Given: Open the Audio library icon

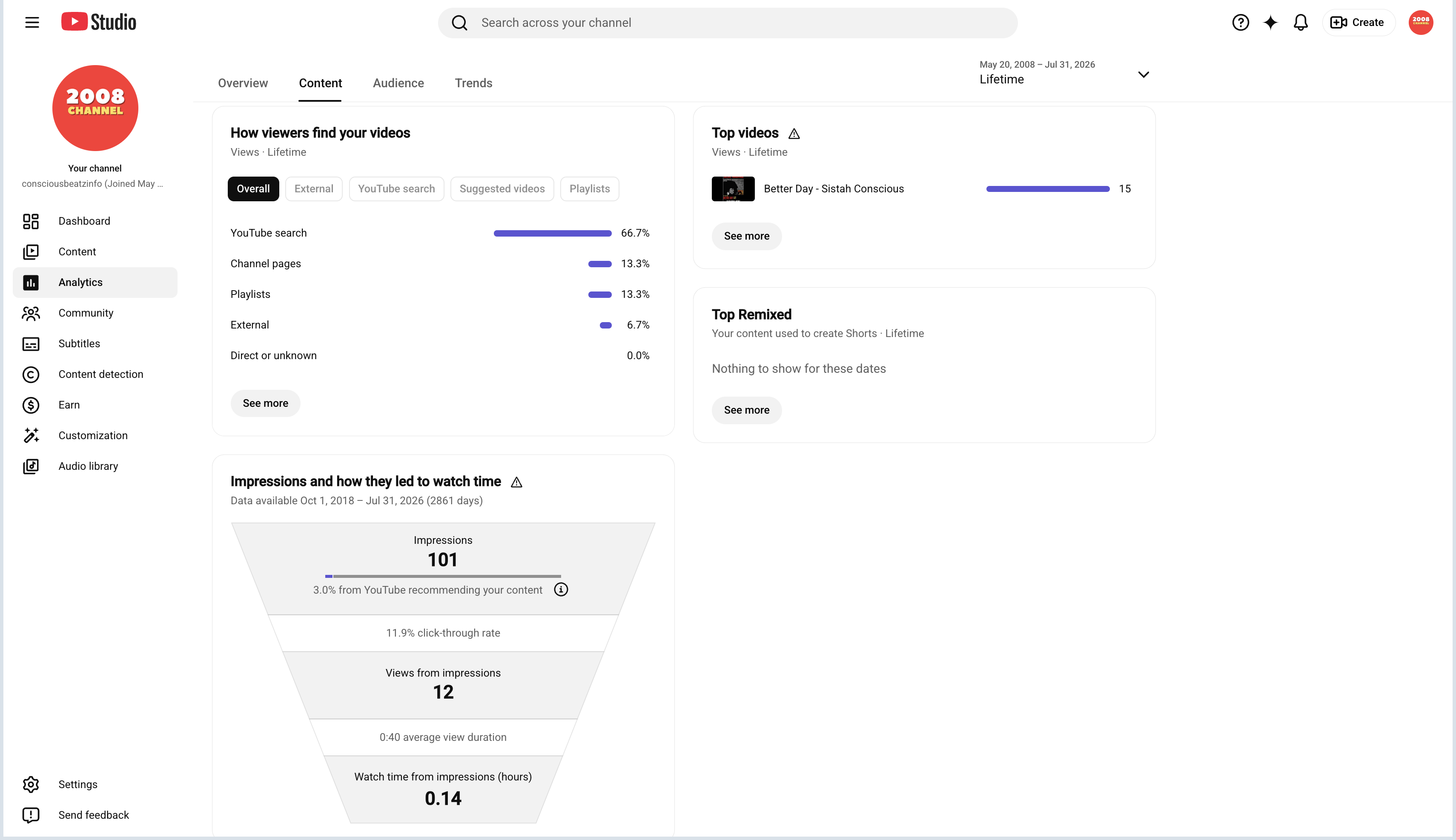Looking at the screenshot, I should pos(31,466).
